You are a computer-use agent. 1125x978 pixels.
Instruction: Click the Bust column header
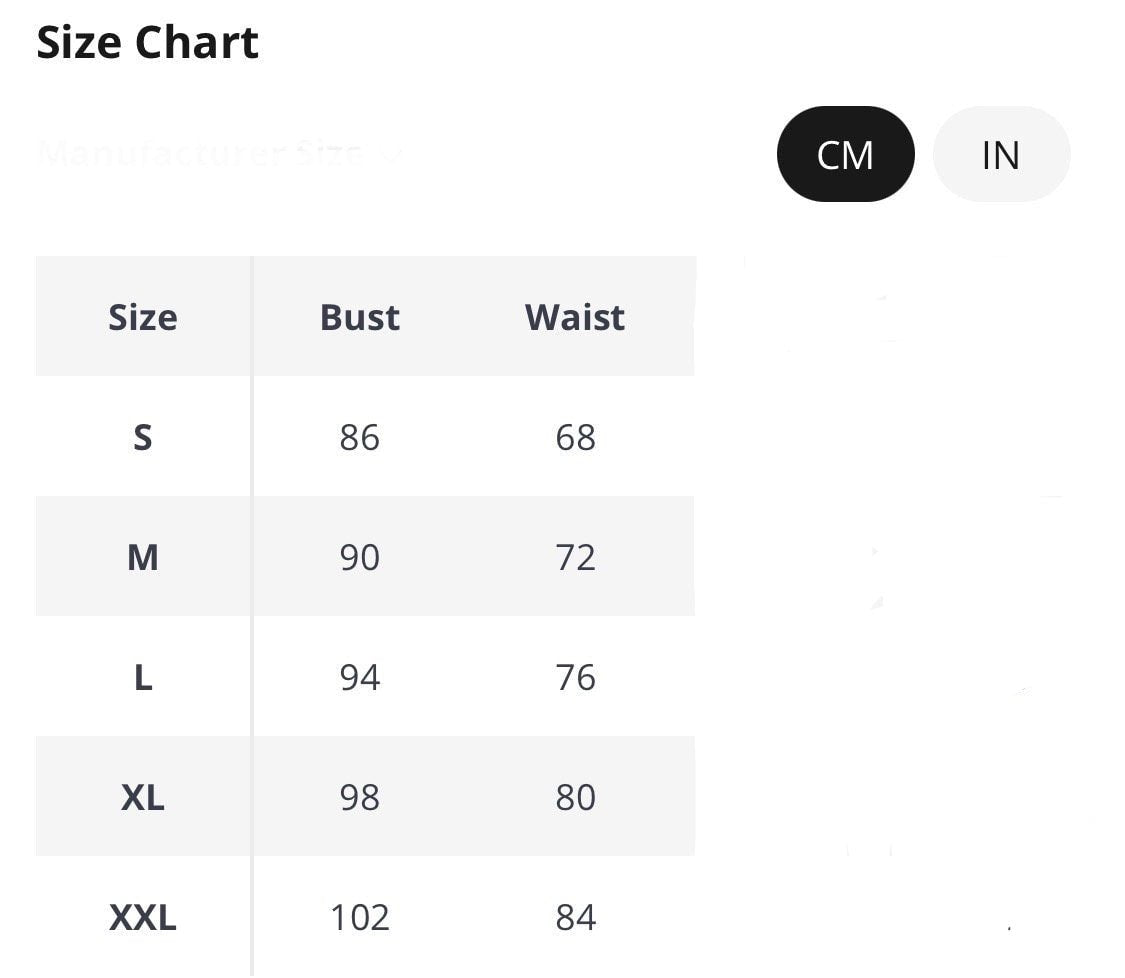pyautogui.click(x=359, y=317)
